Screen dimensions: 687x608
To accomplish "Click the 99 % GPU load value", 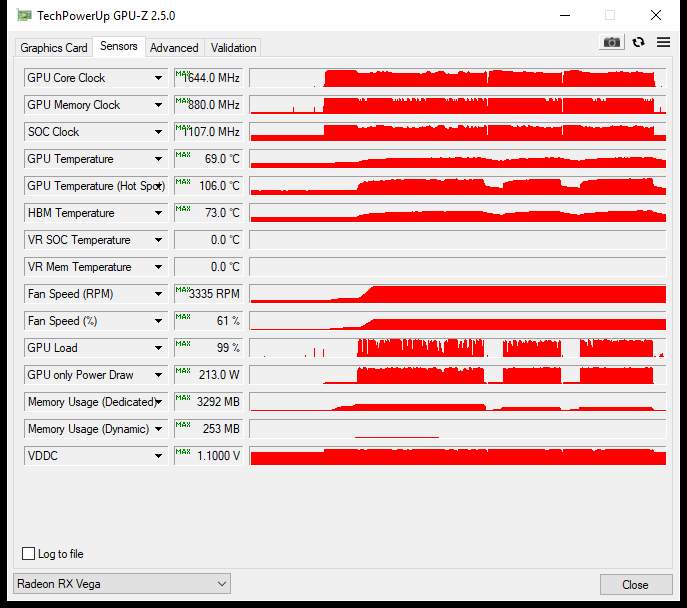I will pyautogui.click(x=209, y=348).
